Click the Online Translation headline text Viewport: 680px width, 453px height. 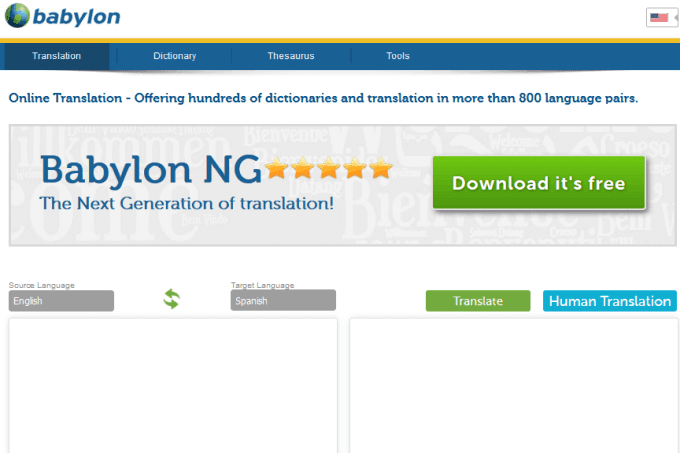pos(323,98)
